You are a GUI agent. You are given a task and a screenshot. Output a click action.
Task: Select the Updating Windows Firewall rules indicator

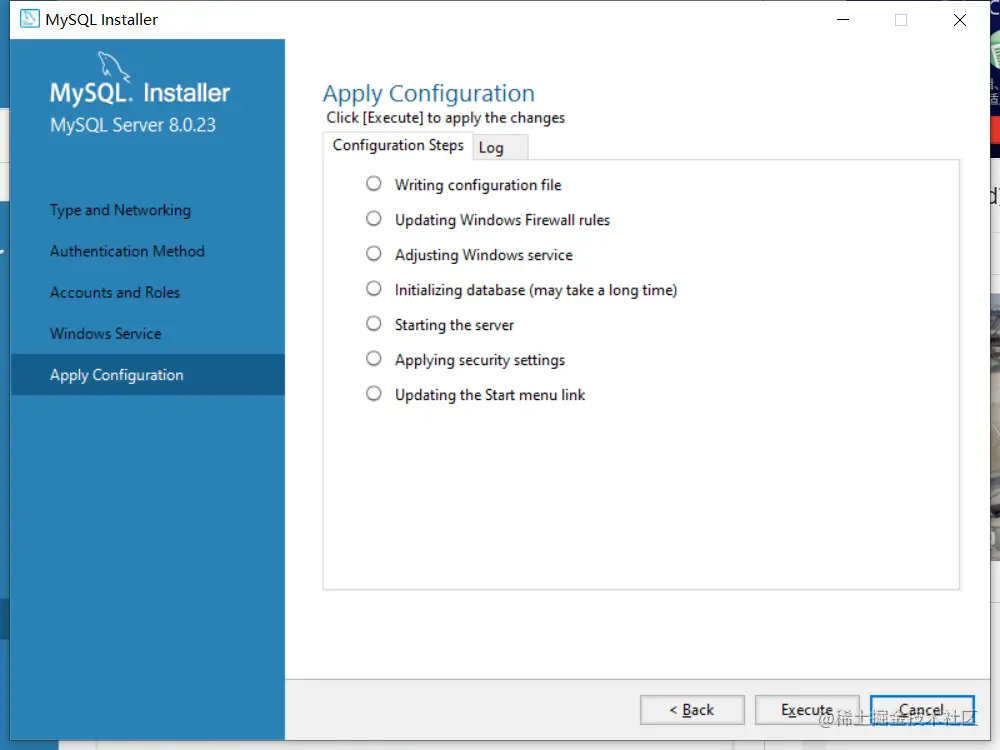pos(374,219)
